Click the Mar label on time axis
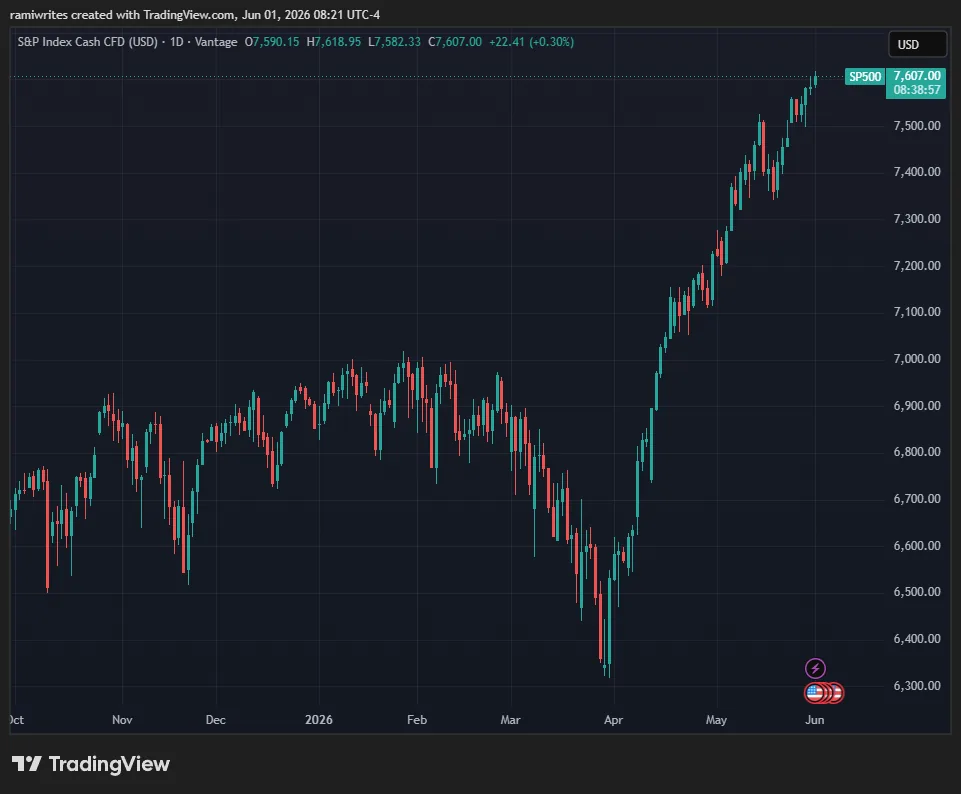The width and height of the screenshot is (961, 794). 510,719
